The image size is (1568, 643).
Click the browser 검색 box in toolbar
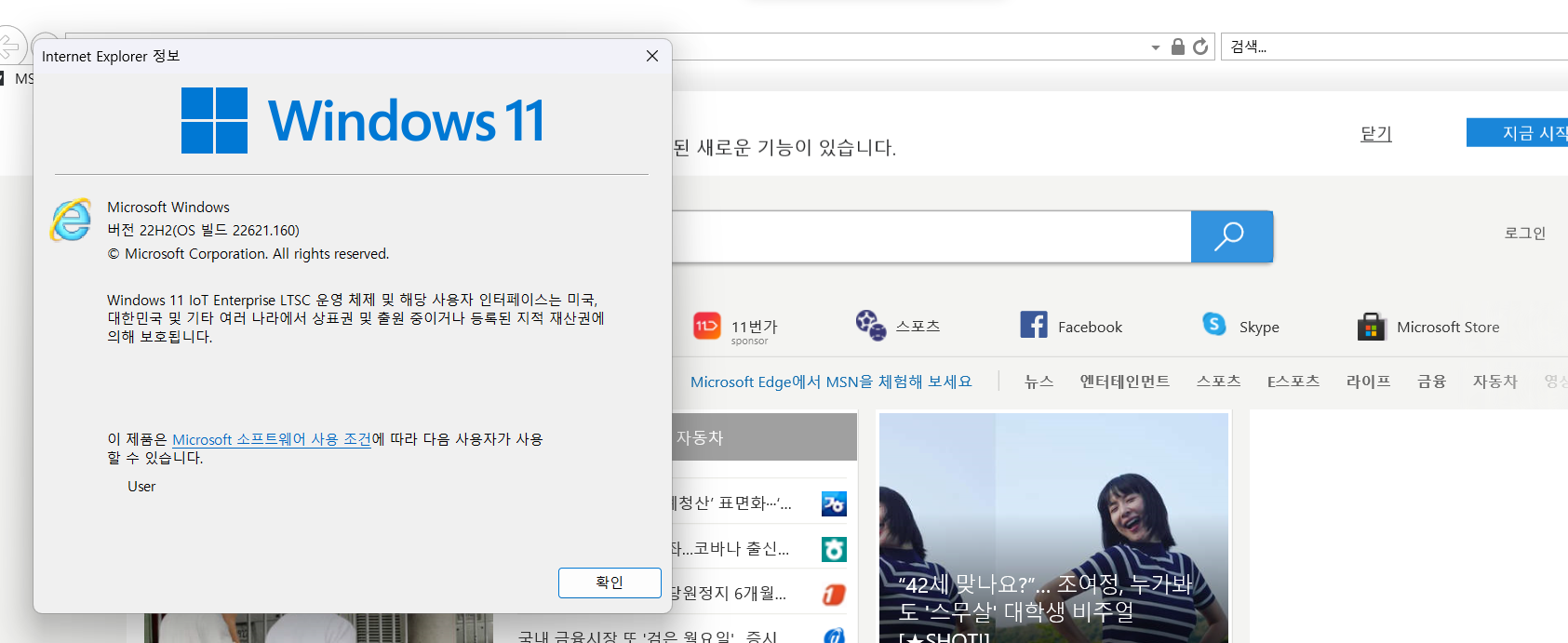(1394, 47)
